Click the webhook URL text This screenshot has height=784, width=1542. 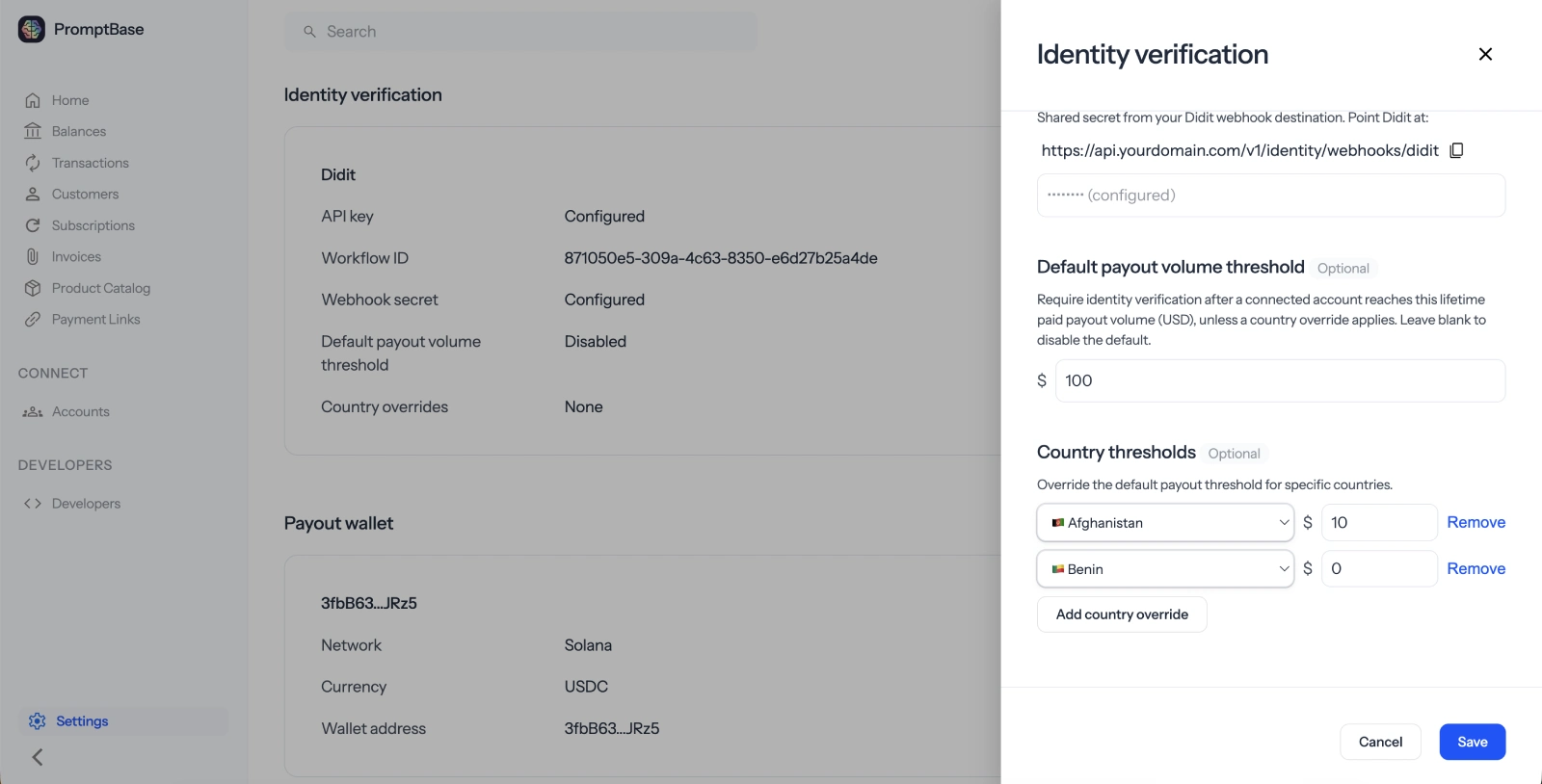pos(1239,150)
